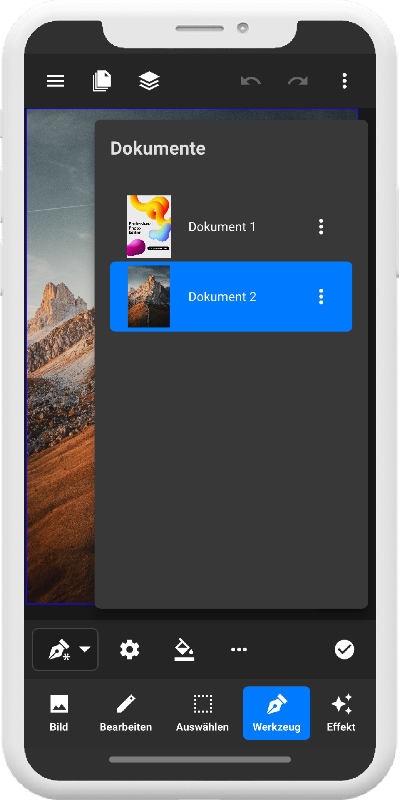Switch to the Effekt tab
The image size is (400, 800).
tap(341, 713)
